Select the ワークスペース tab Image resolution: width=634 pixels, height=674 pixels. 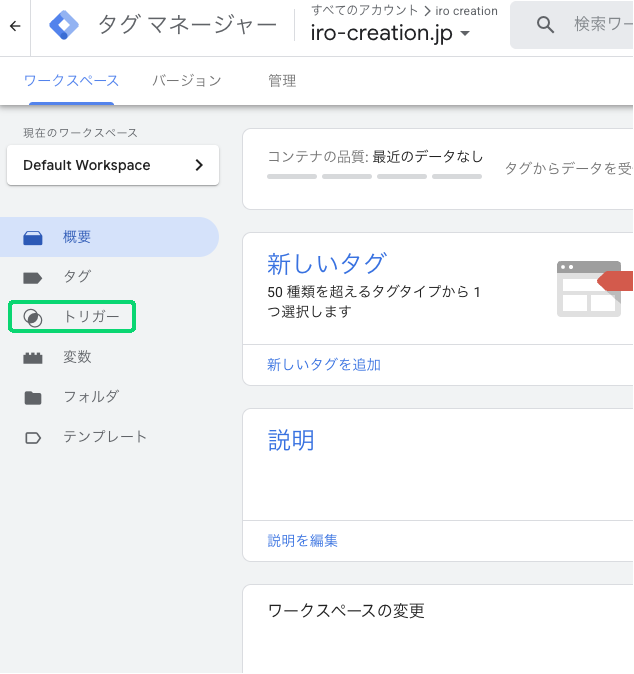(x=71, y=81)
